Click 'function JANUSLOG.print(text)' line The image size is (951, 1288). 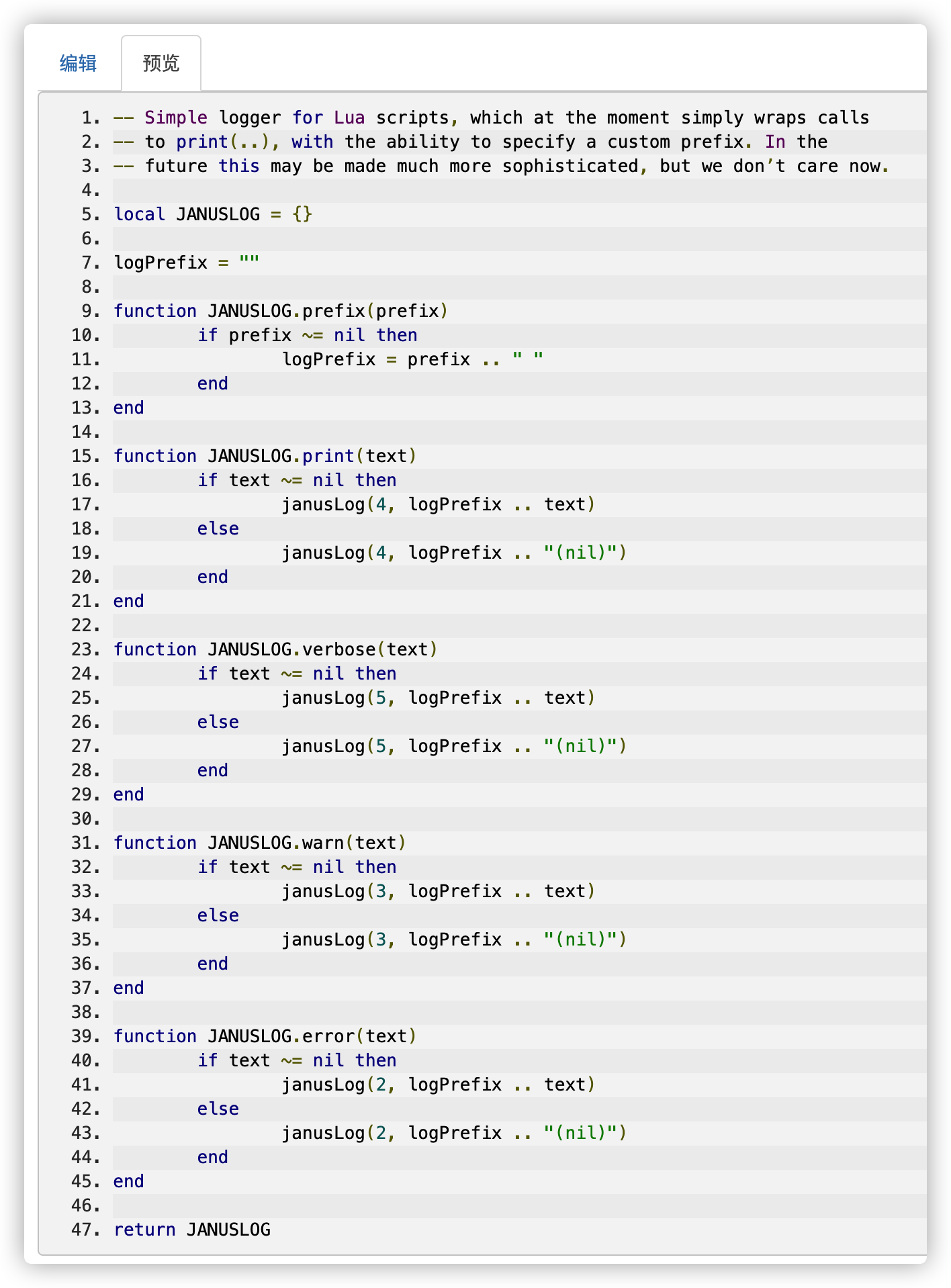pos(265,456)
